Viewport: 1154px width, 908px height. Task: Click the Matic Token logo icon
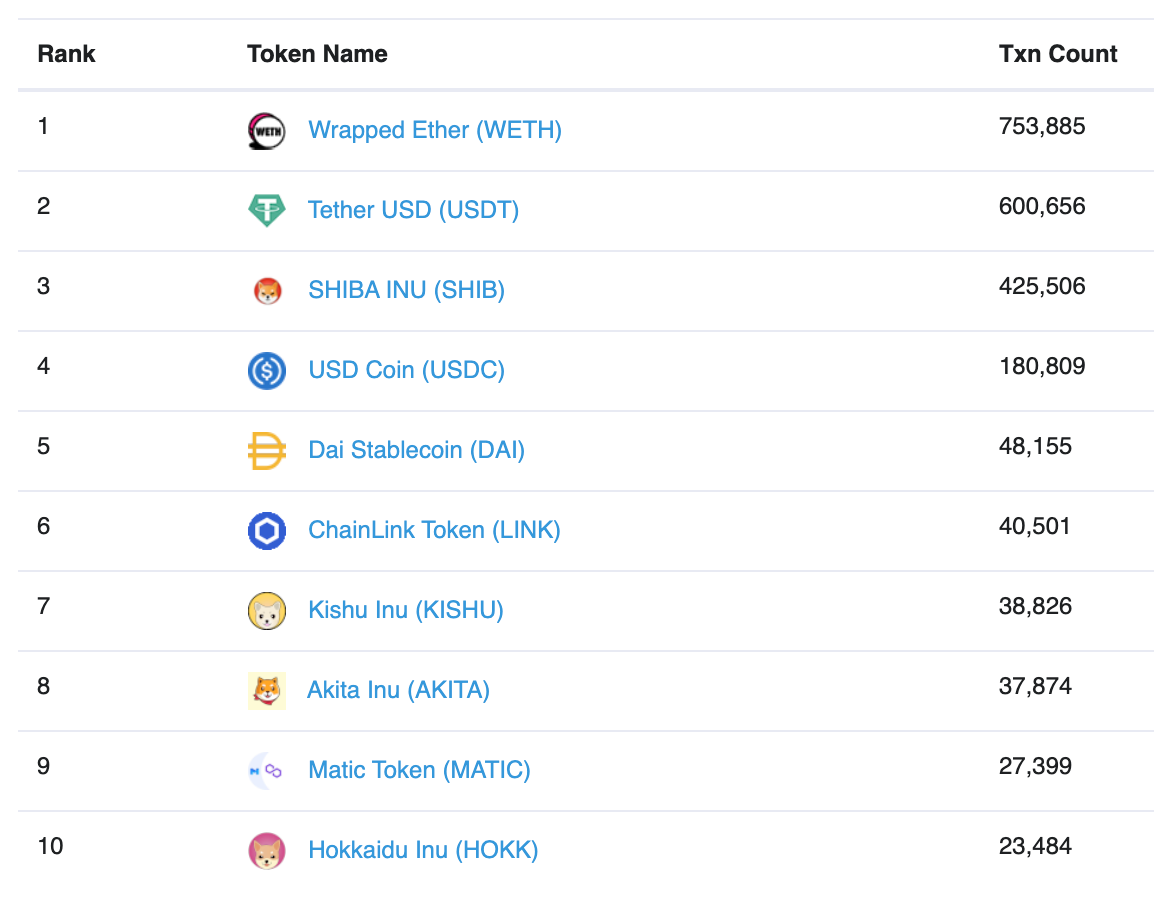[266, 771]
